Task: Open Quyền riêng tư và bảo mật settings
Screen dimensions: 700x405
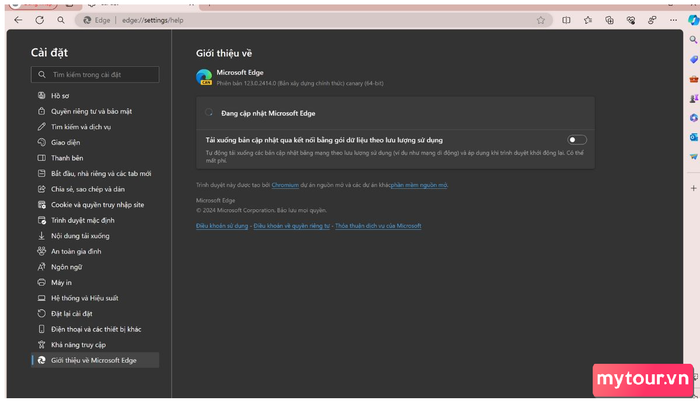Action: pos(95,111)
